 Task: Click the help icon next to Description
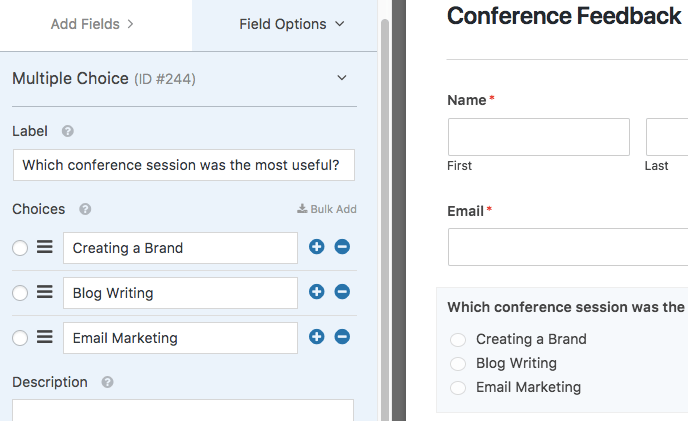tap(107, 382)
